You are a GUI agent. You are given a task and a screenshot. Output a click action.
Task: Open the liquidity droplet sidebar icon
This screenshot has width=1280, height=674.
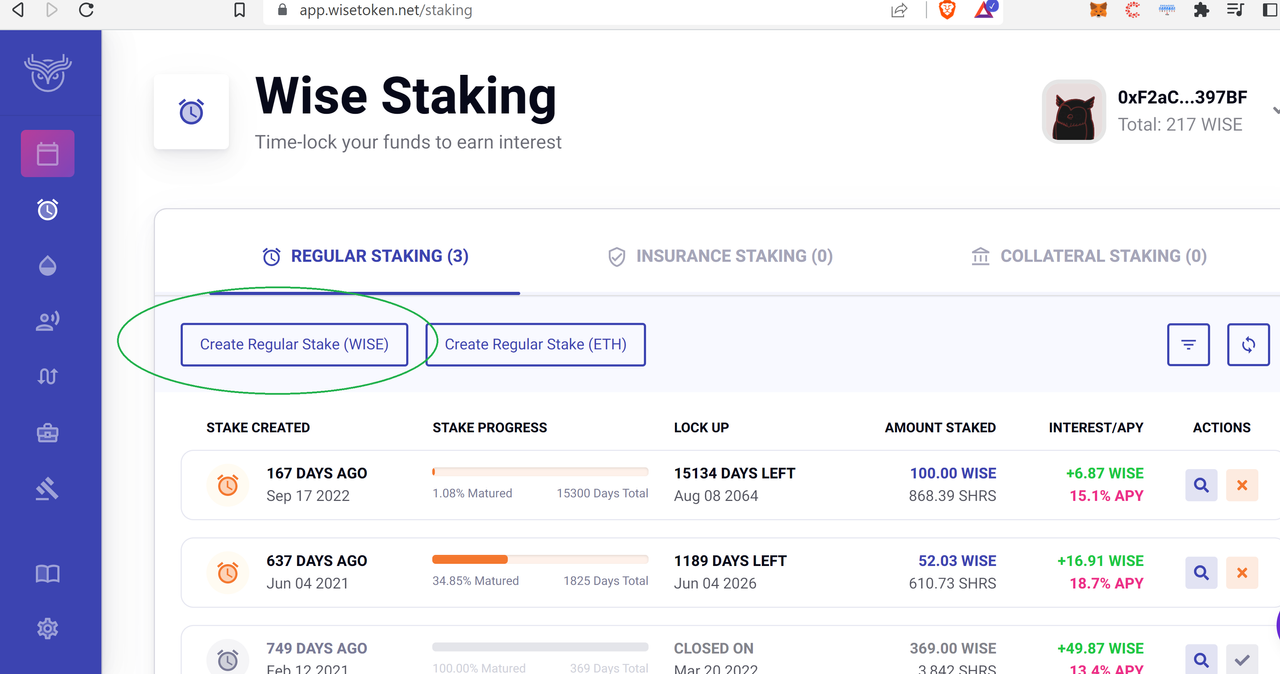pos(48,265)
